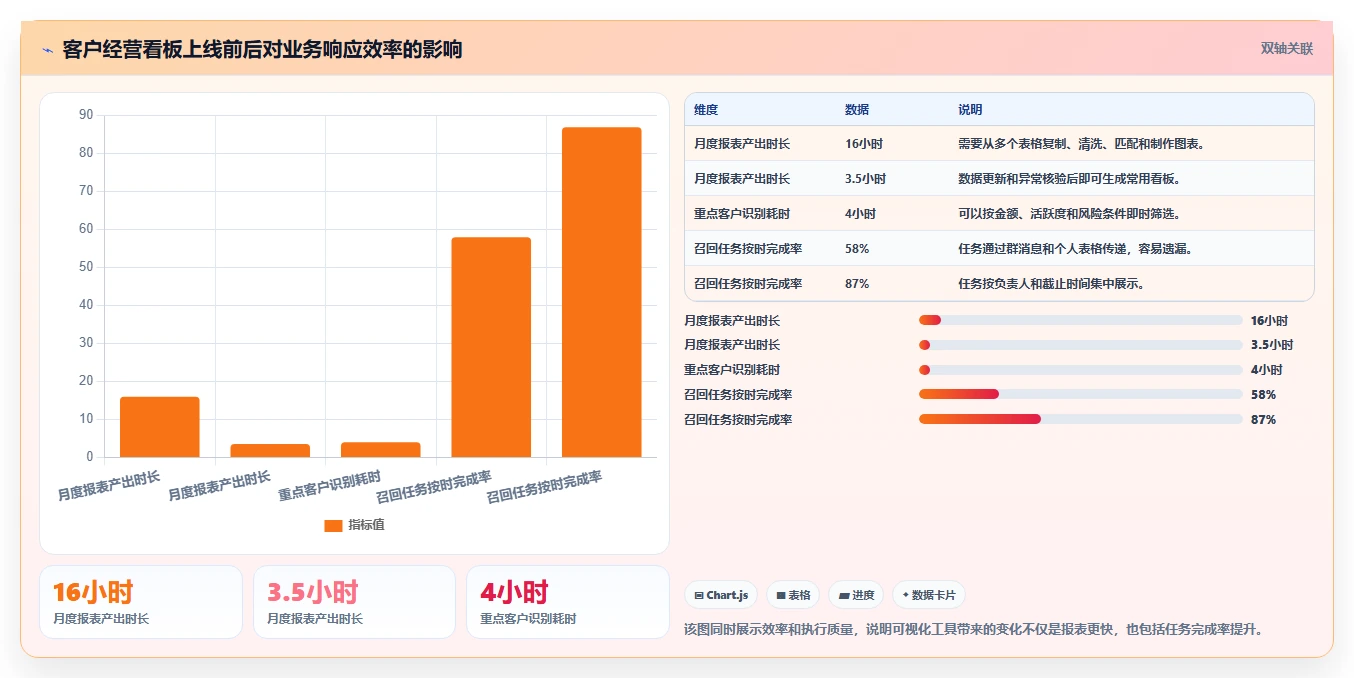
Task: Click 重点客户识别耗时 in the table's 维度 column
Action: point(742,214)
